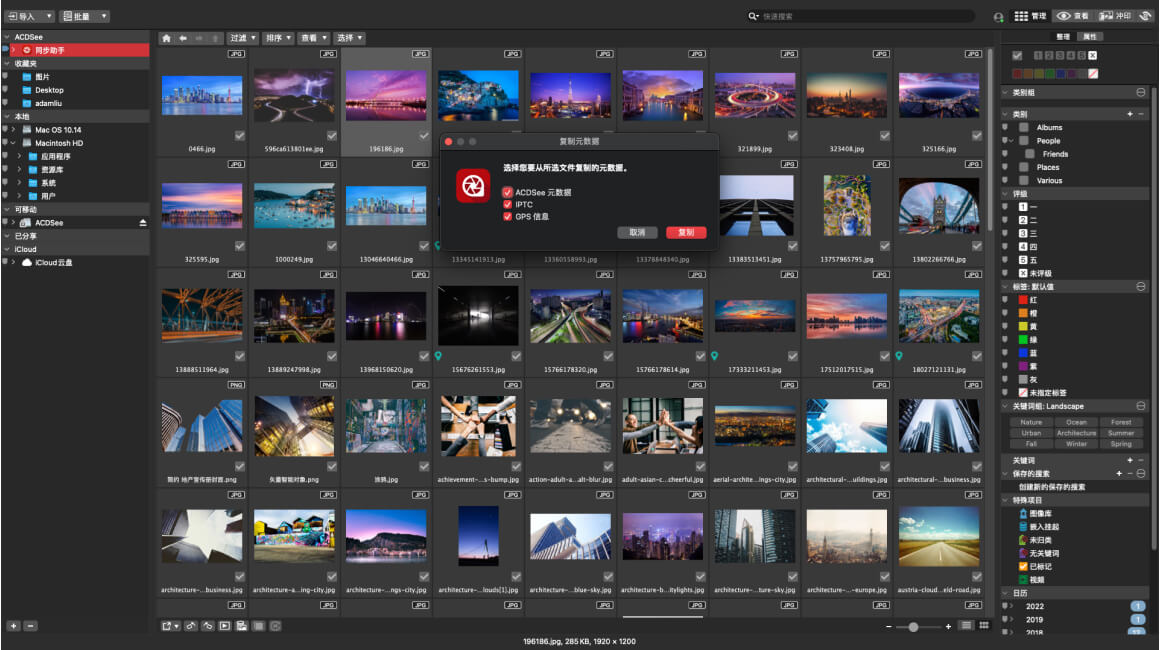Switch to 管理 (Manage) mode
1160x650 pixels.
1030,16
